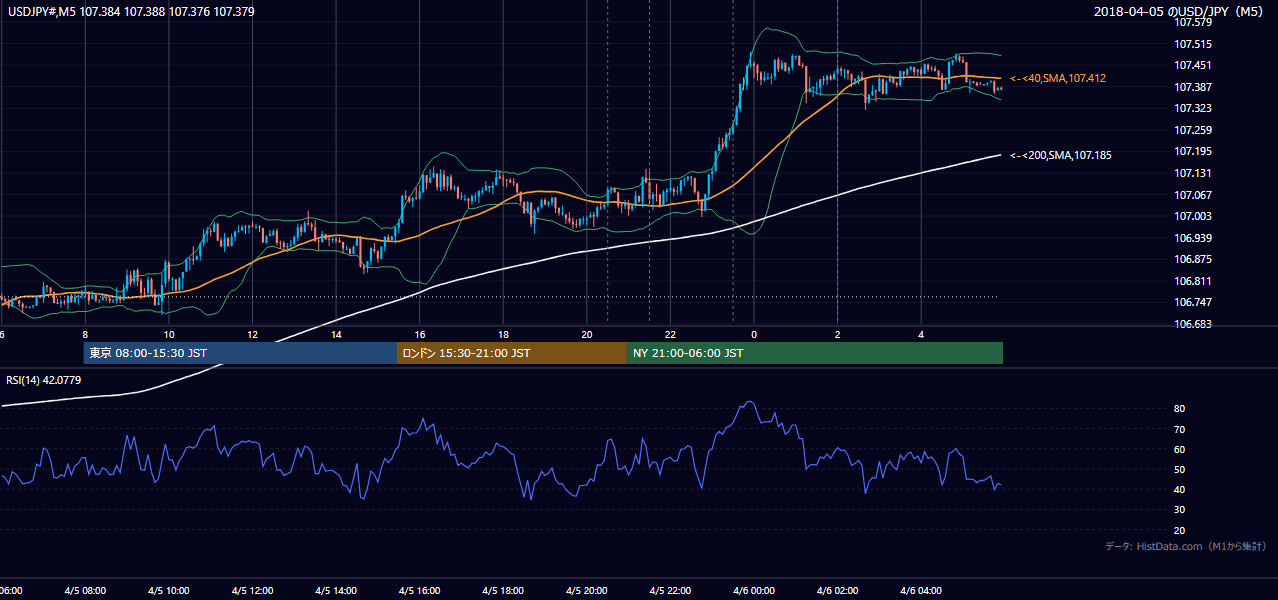
Task: Click the RSI(14) 42.0779 indicator label
Action: 44,380
